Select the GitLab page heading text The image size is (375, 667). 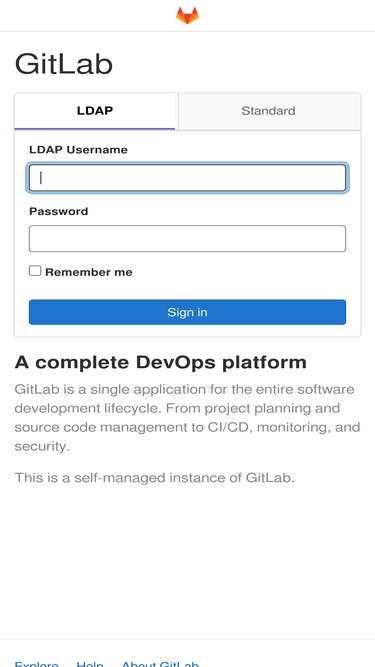(64, 64)
